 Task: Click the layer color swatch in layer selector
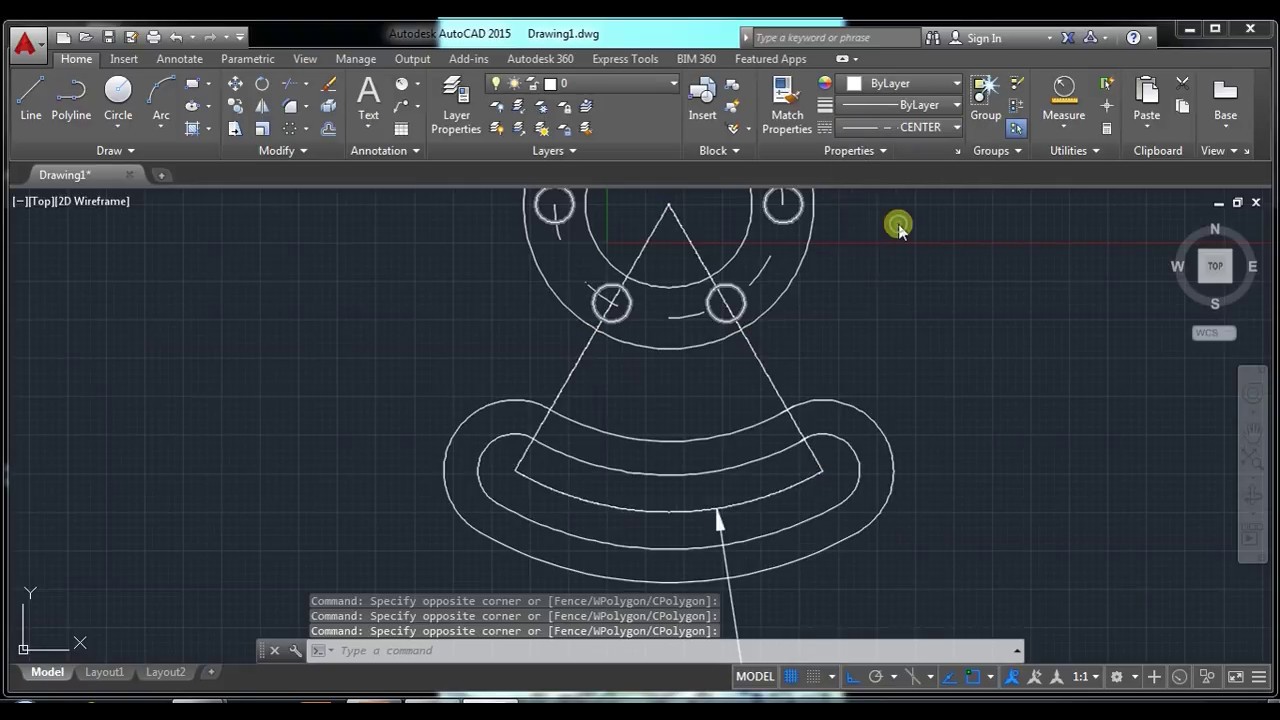click(550, 84)
